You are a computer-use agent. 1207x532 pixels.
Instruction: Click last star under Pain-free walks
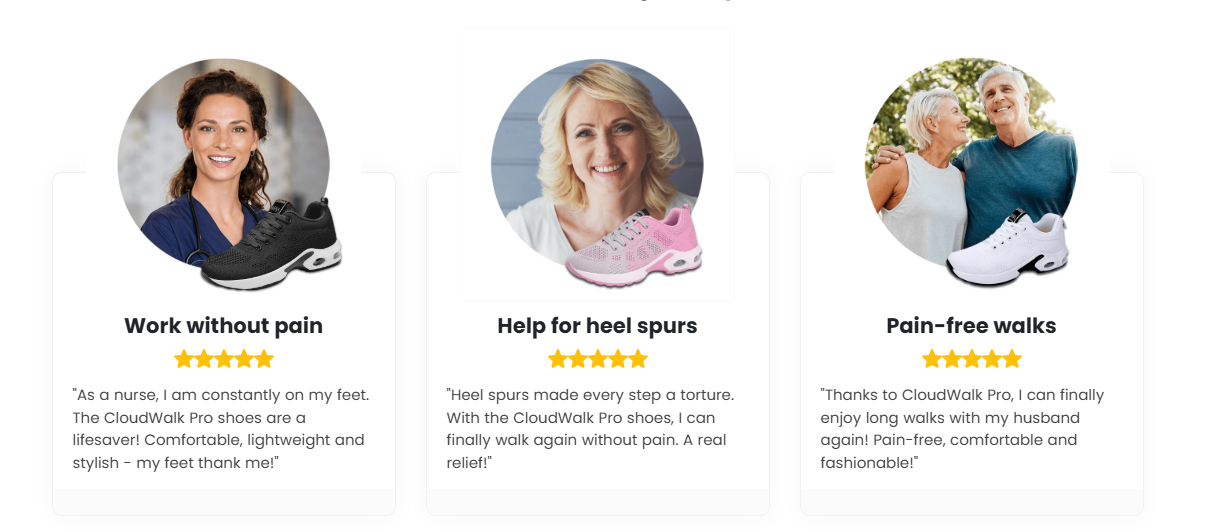pos(1011,359)
